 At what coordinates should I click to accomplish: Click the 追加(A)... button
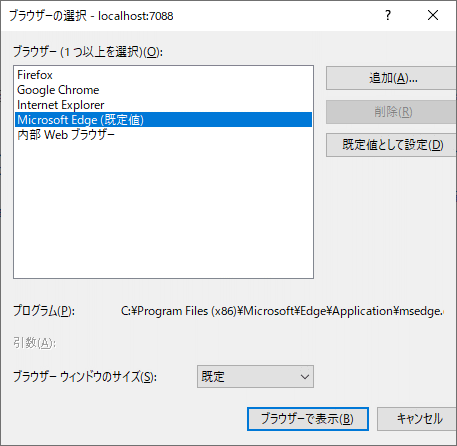[x=391, y=78]
